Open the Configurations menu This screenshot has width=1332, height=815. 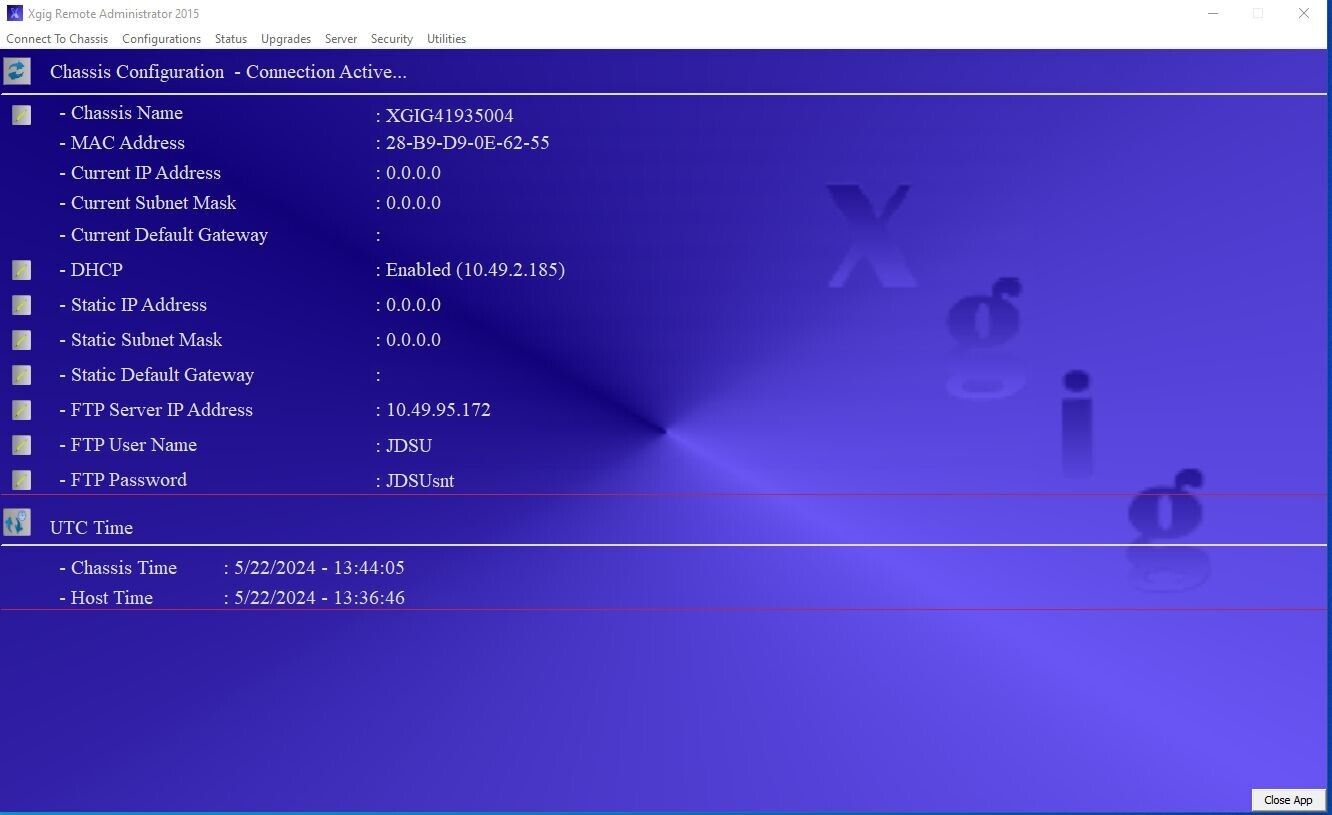(161, 39)
